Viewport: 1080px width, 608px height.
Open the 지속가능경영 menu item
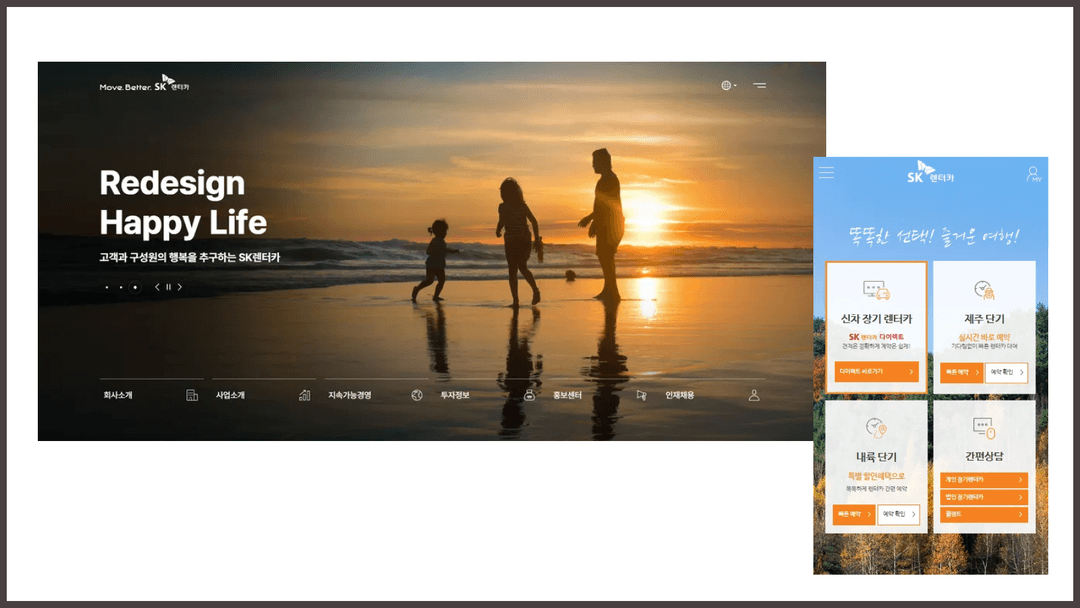(350, 395)
